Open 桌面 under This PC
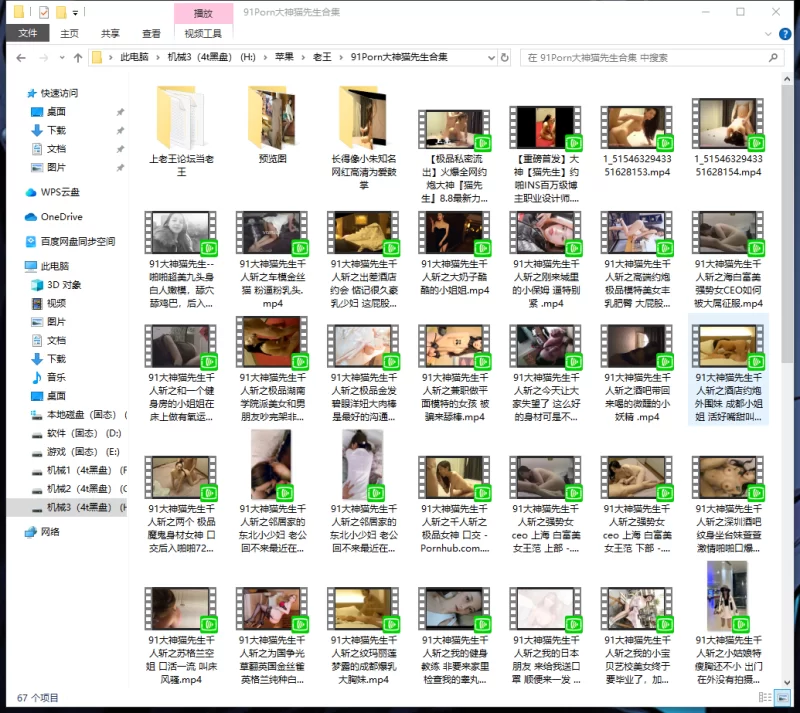The height and width of the screenshot is (713, 800). point(56,396)
